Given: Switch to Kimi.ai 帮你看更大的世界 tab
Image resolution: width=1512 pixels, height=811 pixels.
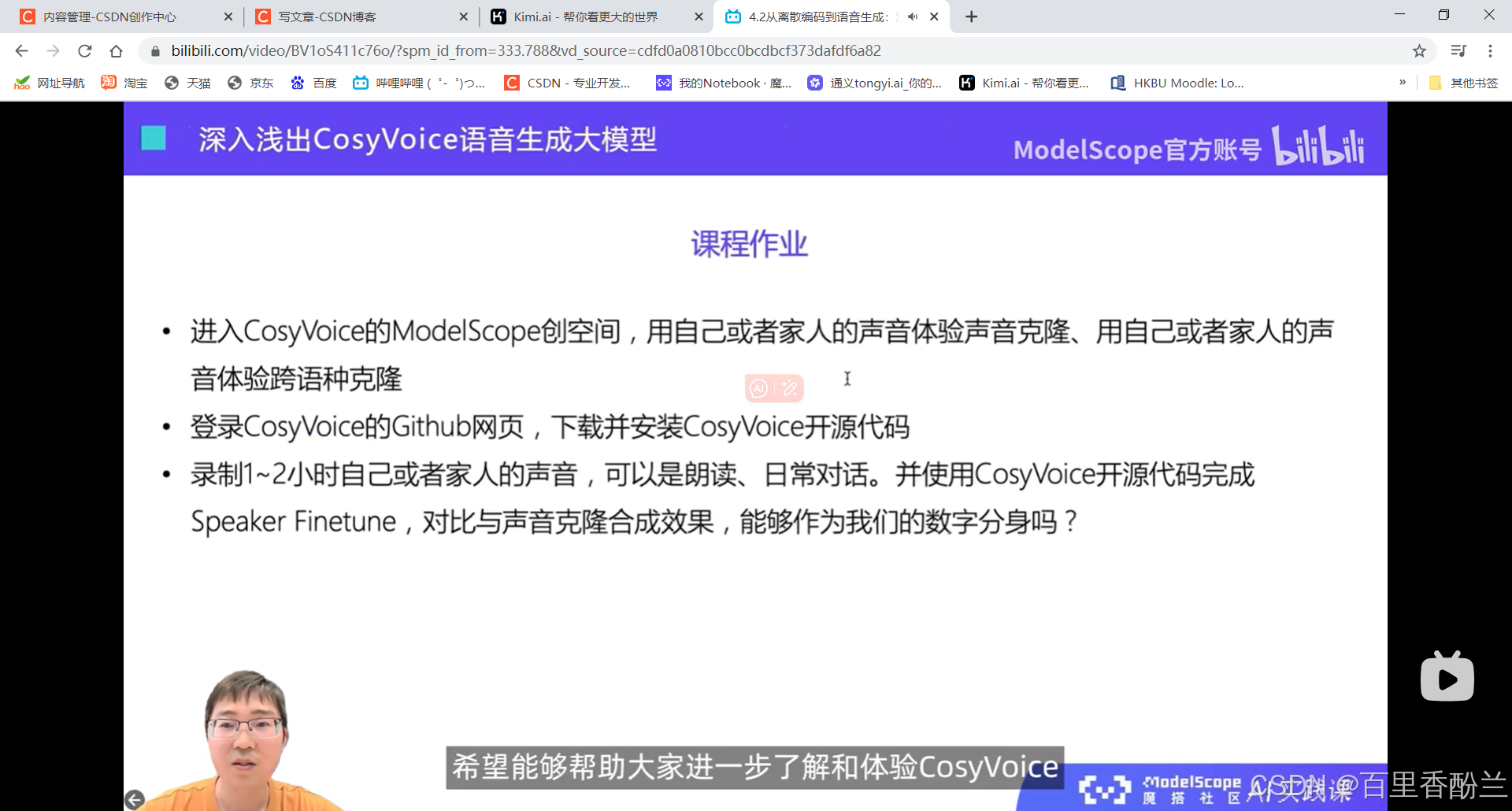Looking at the screenshot, I should click(596, 17).
